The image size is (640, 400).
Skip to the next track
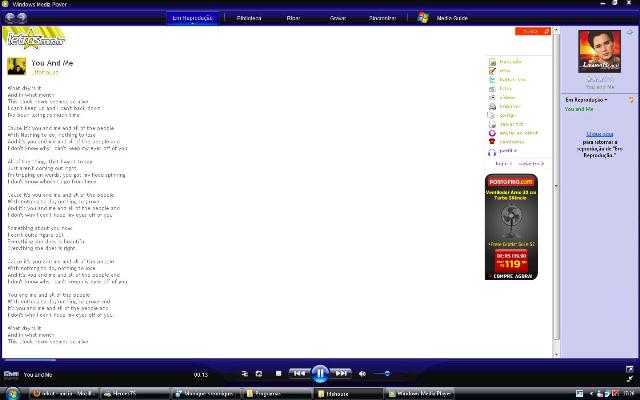(x=341, y=373)
